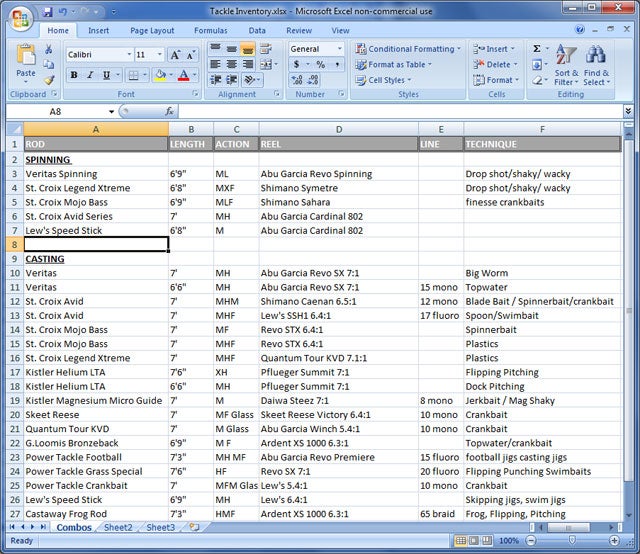Expand Conditional Formatting menu
The image size is (640, 554).
408,49
